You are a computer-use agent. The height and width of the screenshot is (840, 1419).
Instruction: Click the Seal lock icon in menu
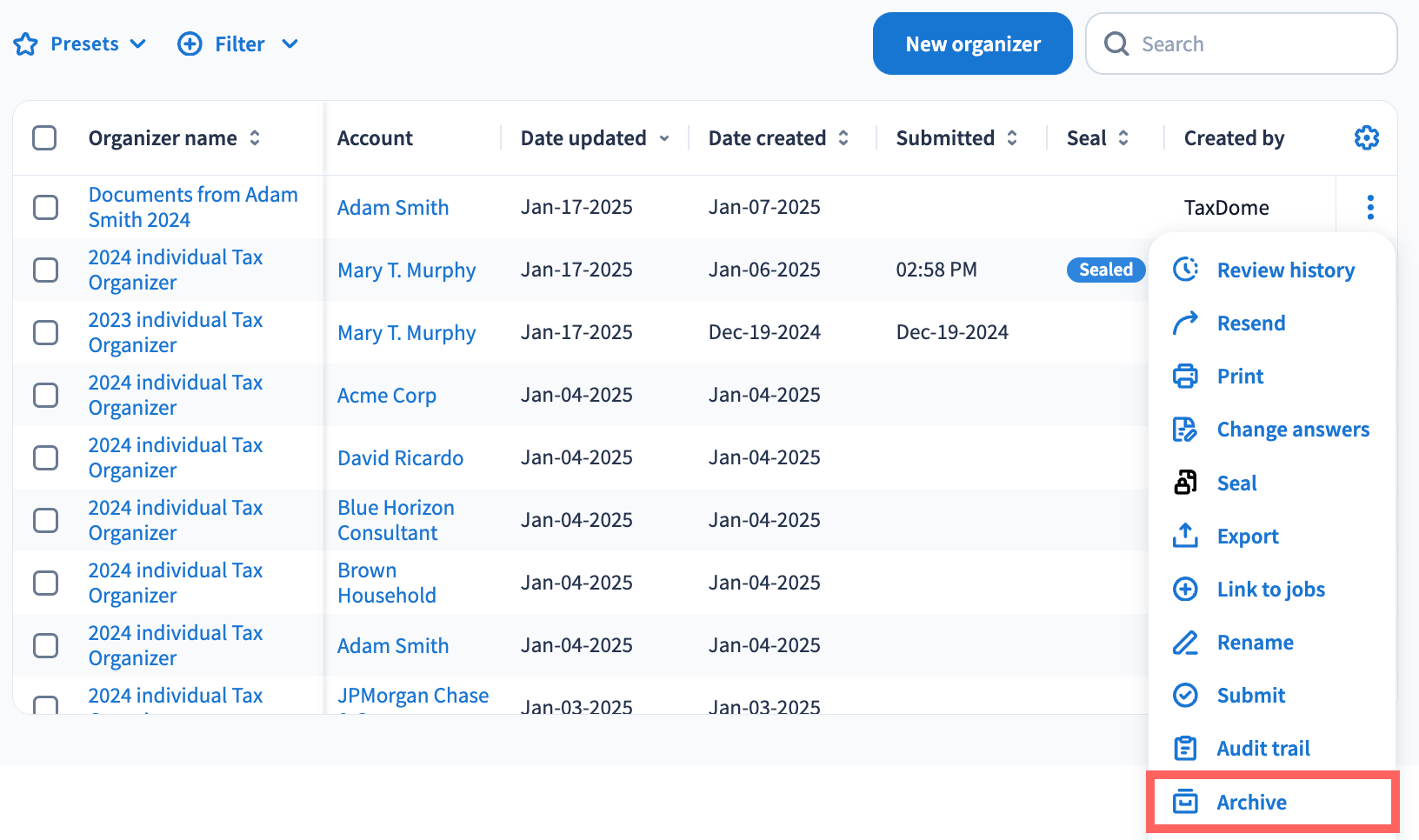1185,483
